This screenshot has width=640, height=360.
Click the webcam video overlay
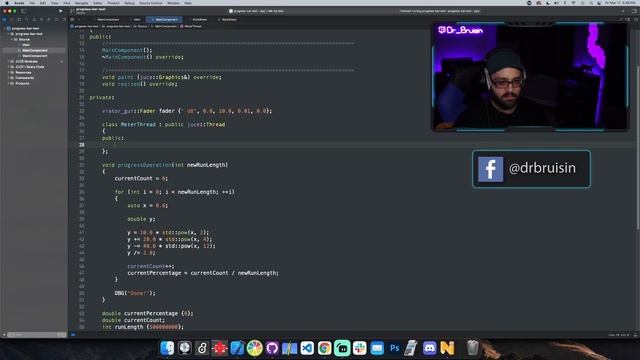click(x=530, y=77)
